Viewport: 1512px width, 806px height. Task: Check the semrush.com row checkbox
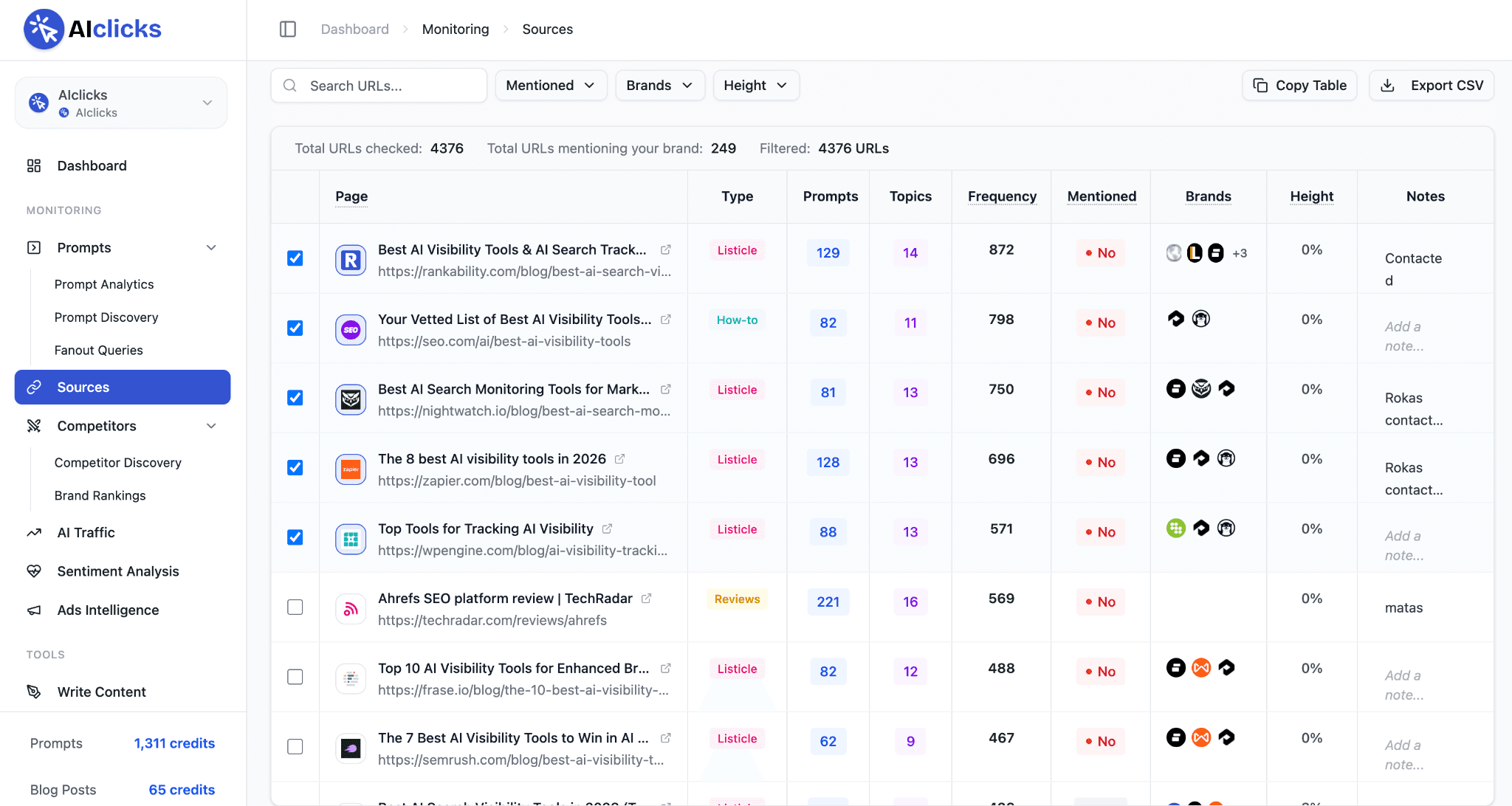coord(295,746)
